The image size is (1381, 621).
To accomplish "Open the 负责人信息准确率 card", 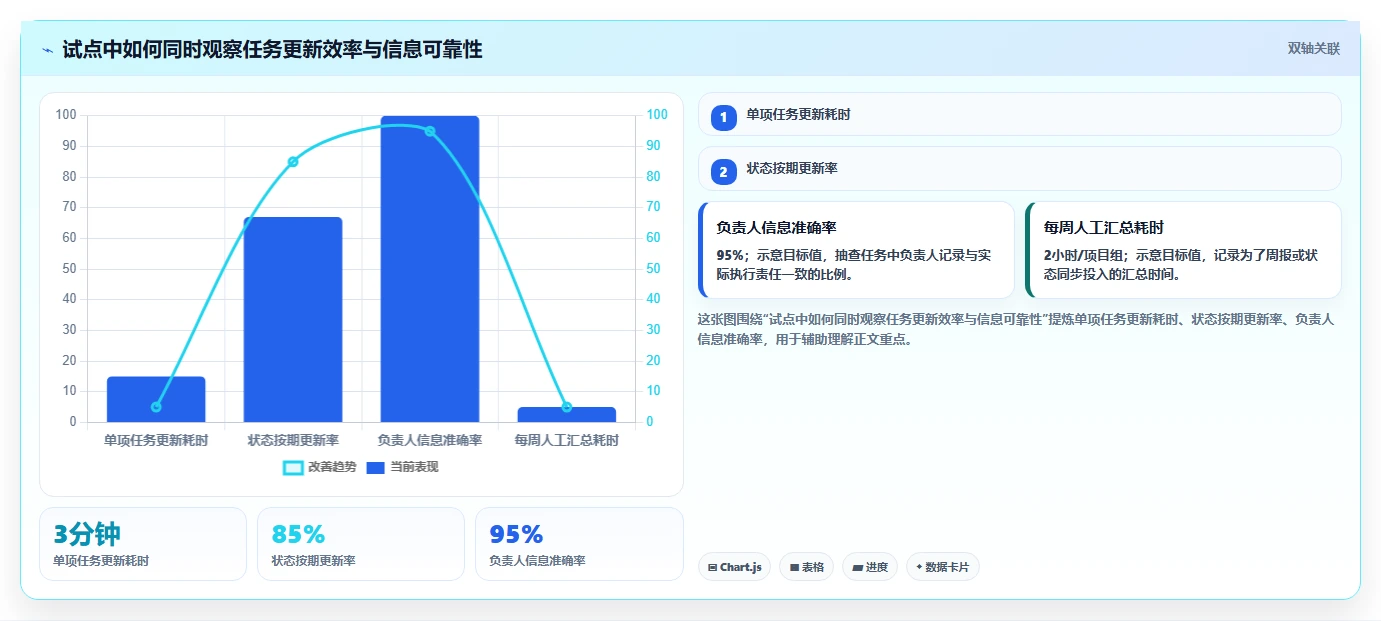I will coord(856,250).
